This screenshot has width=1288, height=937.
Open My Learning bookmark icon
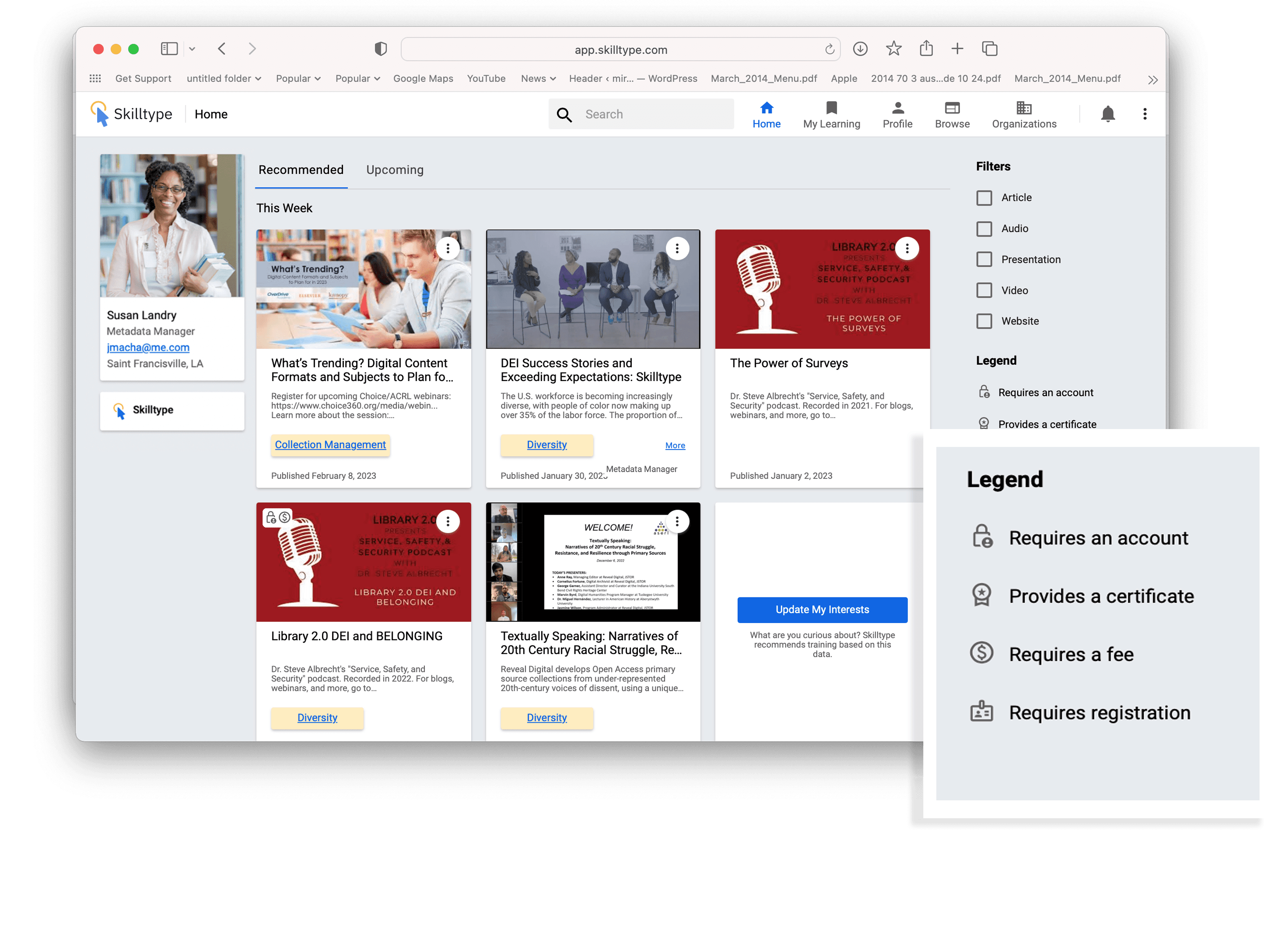pos(831,108)
